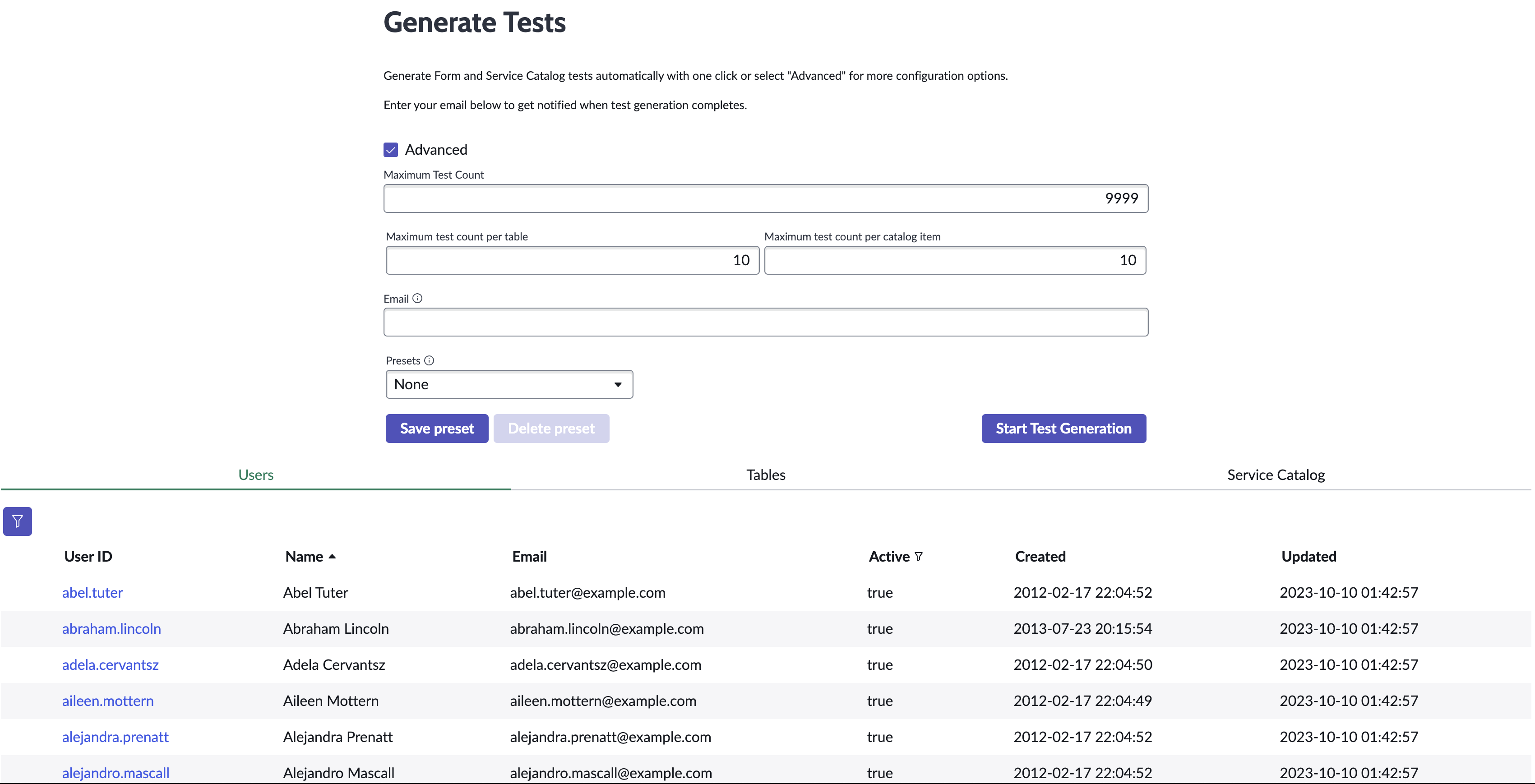Click the name cell Alejandra Prenatt

tap(338, 737)
